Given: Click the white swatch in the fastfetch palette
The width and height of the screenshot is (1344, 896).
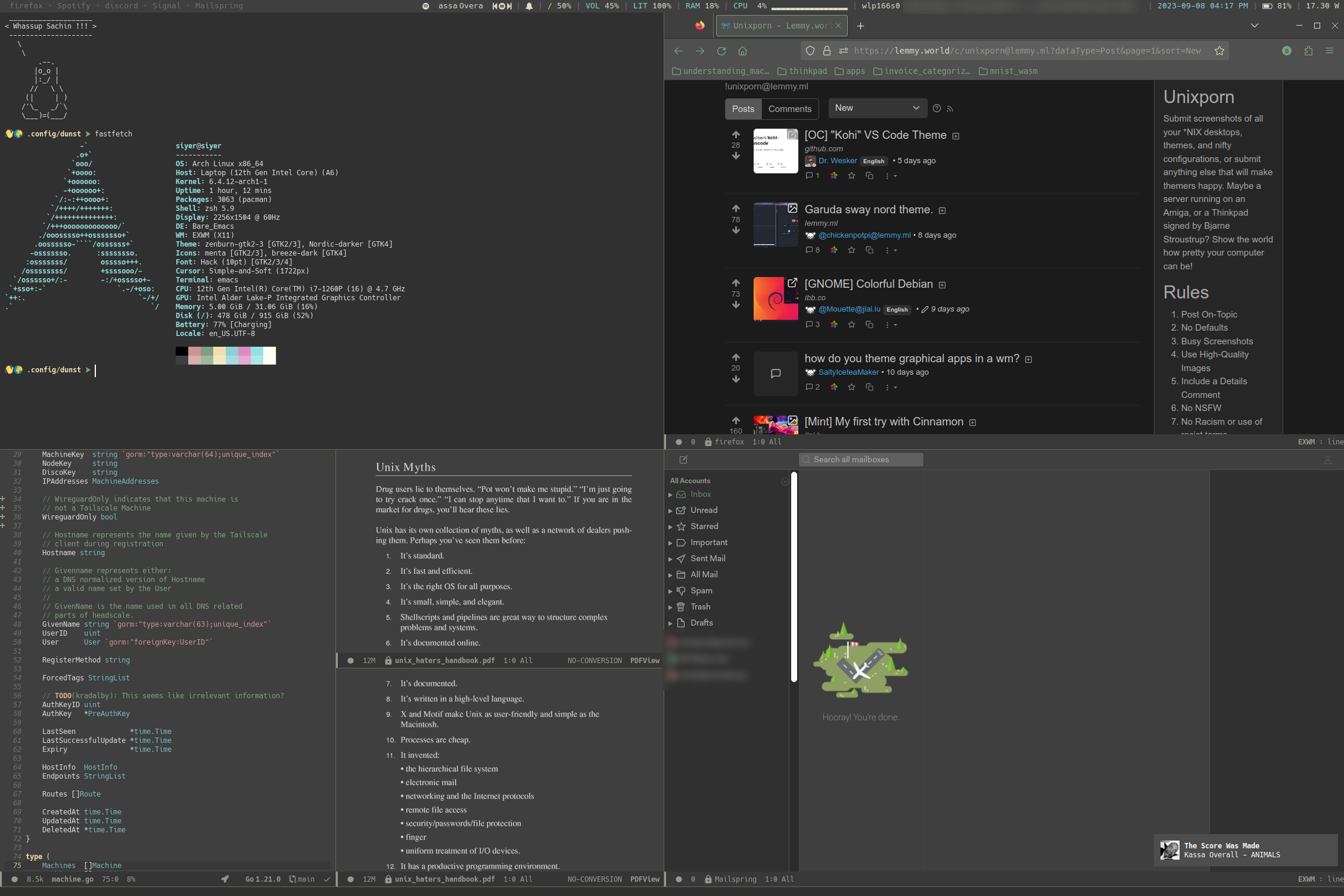Looking at the screenshot, I should (x=269, y=356).
